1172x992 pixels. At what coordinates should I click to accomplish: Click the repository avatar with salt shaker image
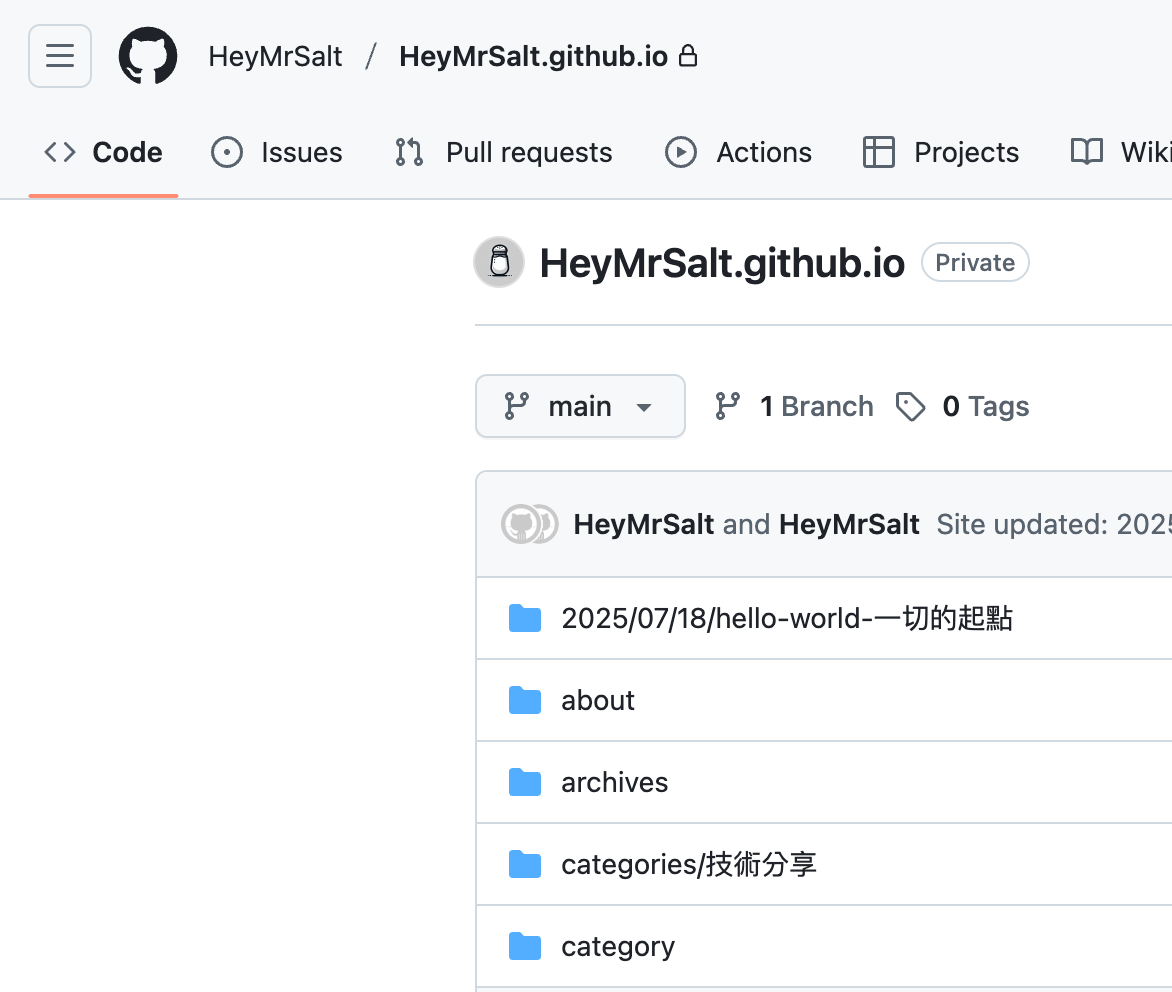[x=498, y=262]
